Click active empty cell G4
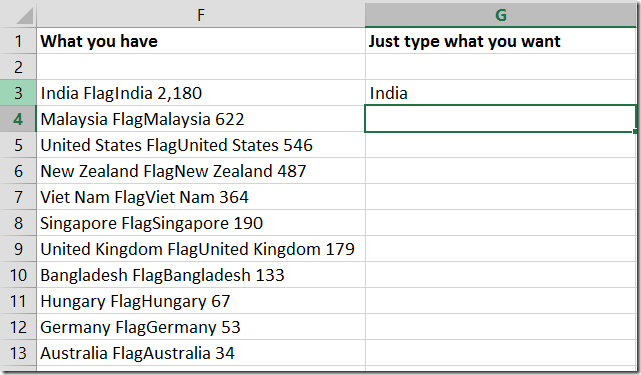Viewport: 641px width, 375px height. [500, 119]
